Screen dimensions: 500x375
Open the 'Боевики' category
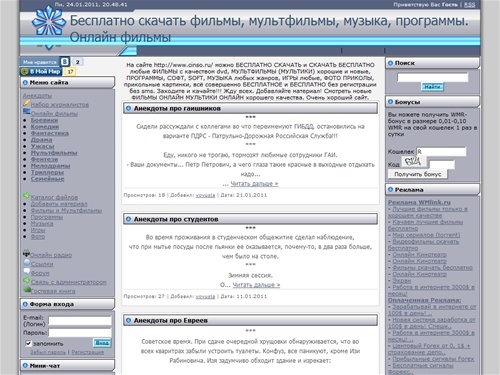(x=44, y=120)
